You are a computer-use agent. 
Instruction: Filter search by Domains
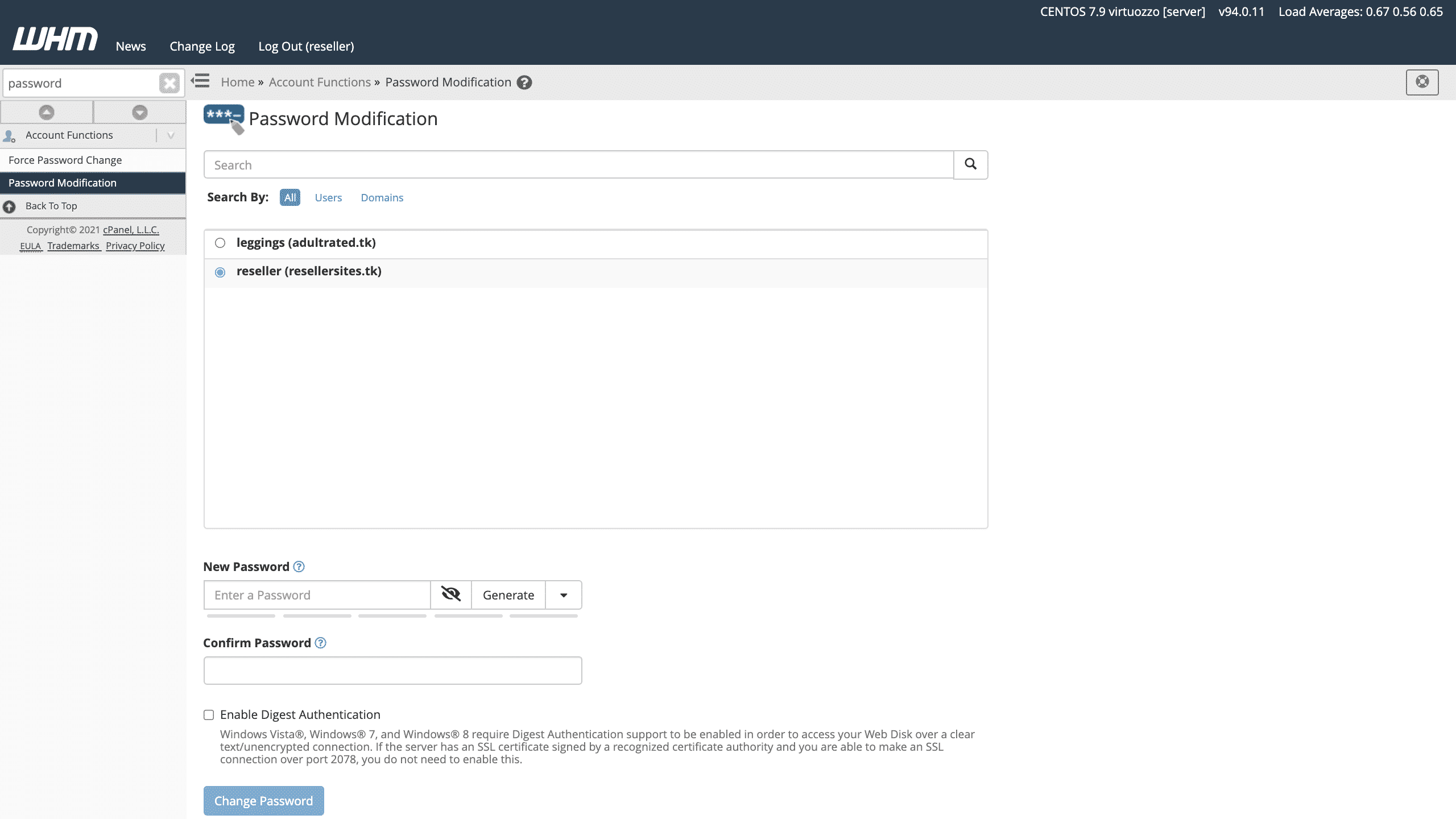pos(382,197)
